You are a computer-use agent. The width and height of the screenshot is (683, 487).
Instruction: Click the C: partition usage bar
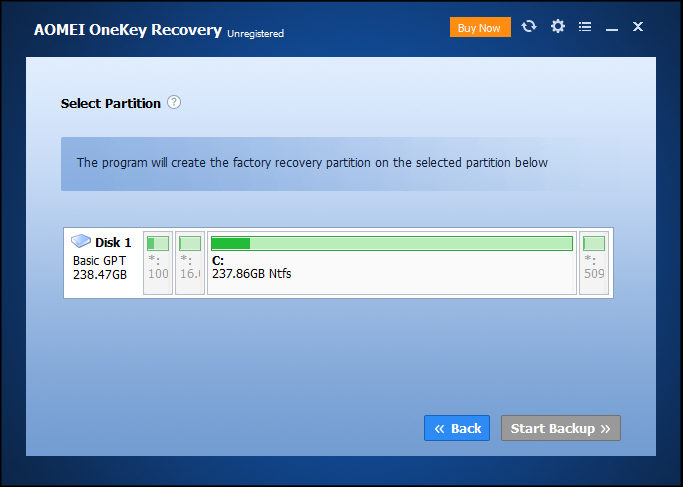(x=392, y=244)
